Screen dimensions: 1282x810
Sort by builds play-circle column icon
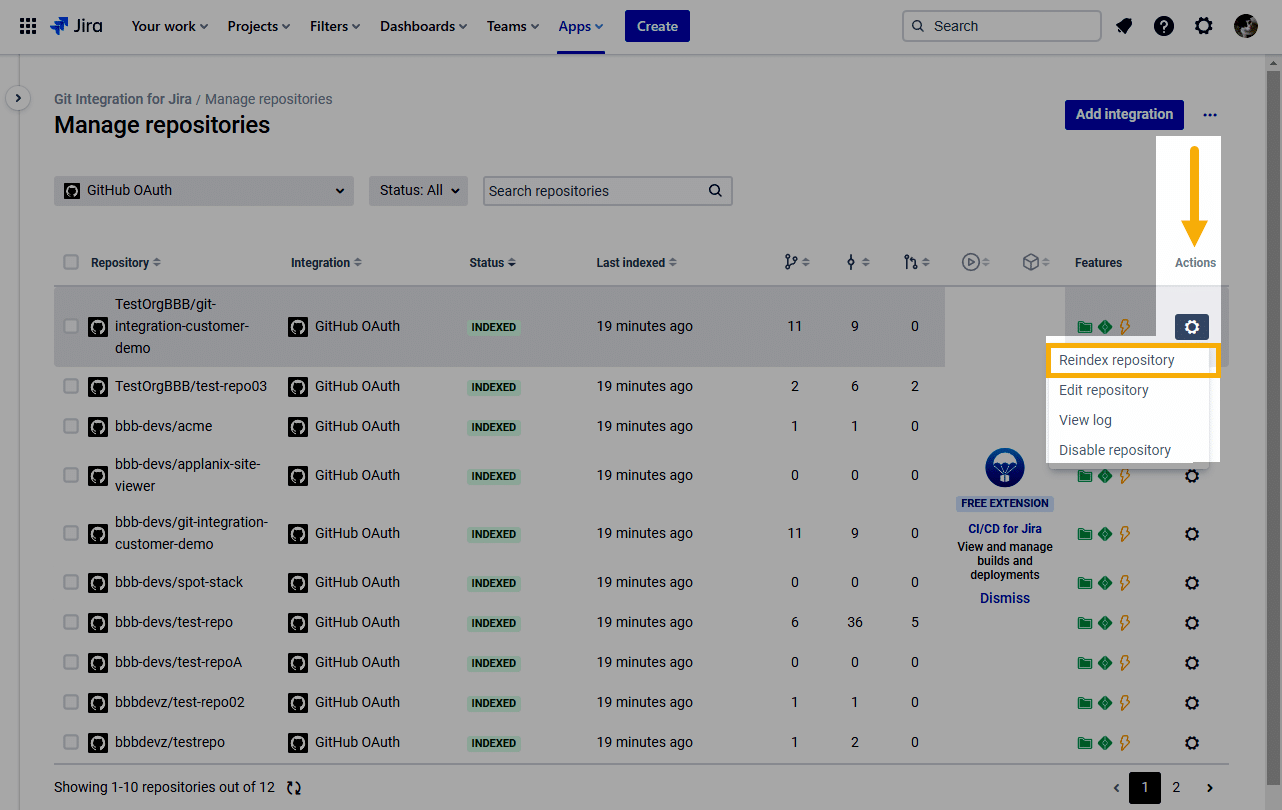(976, 262)
